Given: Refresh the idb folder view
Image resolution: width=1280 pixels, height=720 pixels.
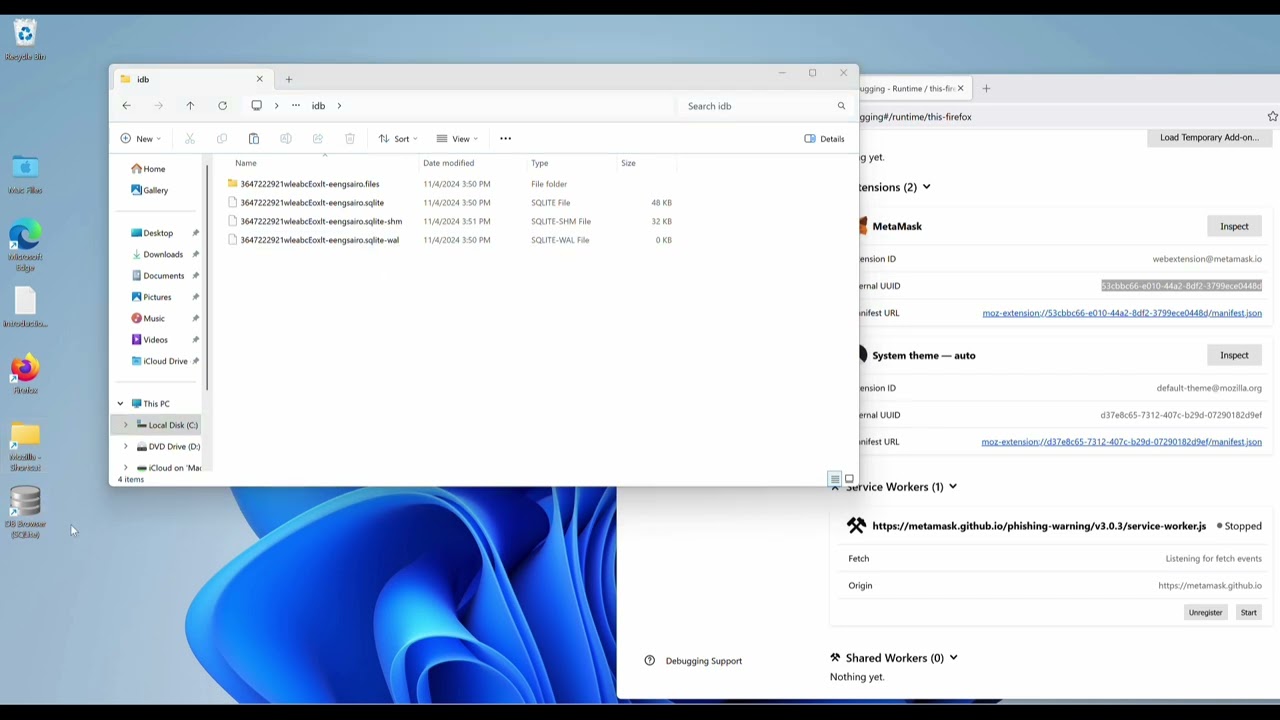Looking at the screenshot, I should (x=222, y=106).
